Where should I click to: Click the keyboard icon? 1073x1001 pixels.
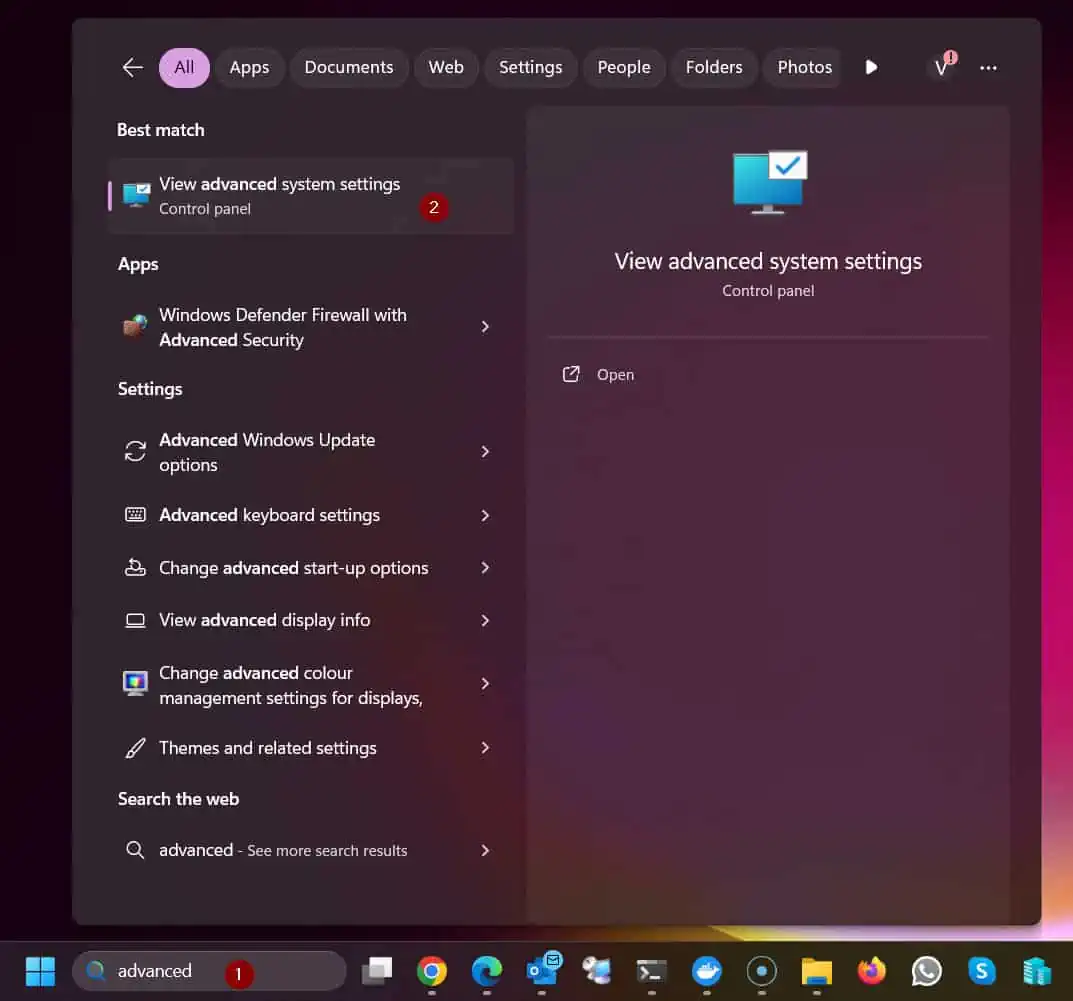[x=135, y=515]
